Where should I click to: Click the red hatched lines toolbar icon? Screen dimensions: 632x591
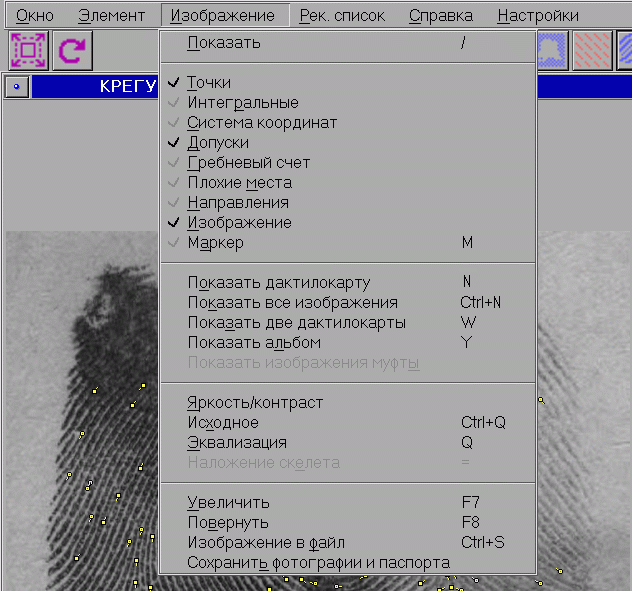tap(592, 50)
